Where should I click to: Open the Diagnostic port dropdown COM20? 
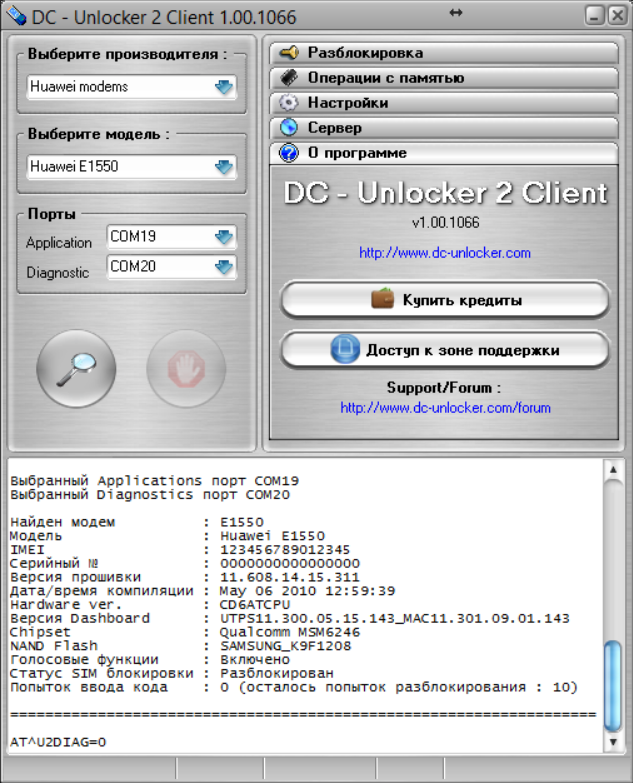[x=172, y=267]
